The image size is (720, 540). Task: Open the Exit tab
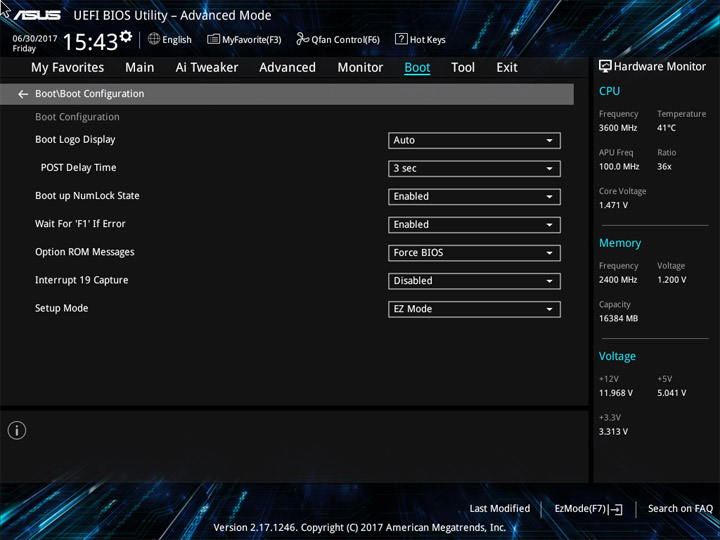click(x=507, y=68)
